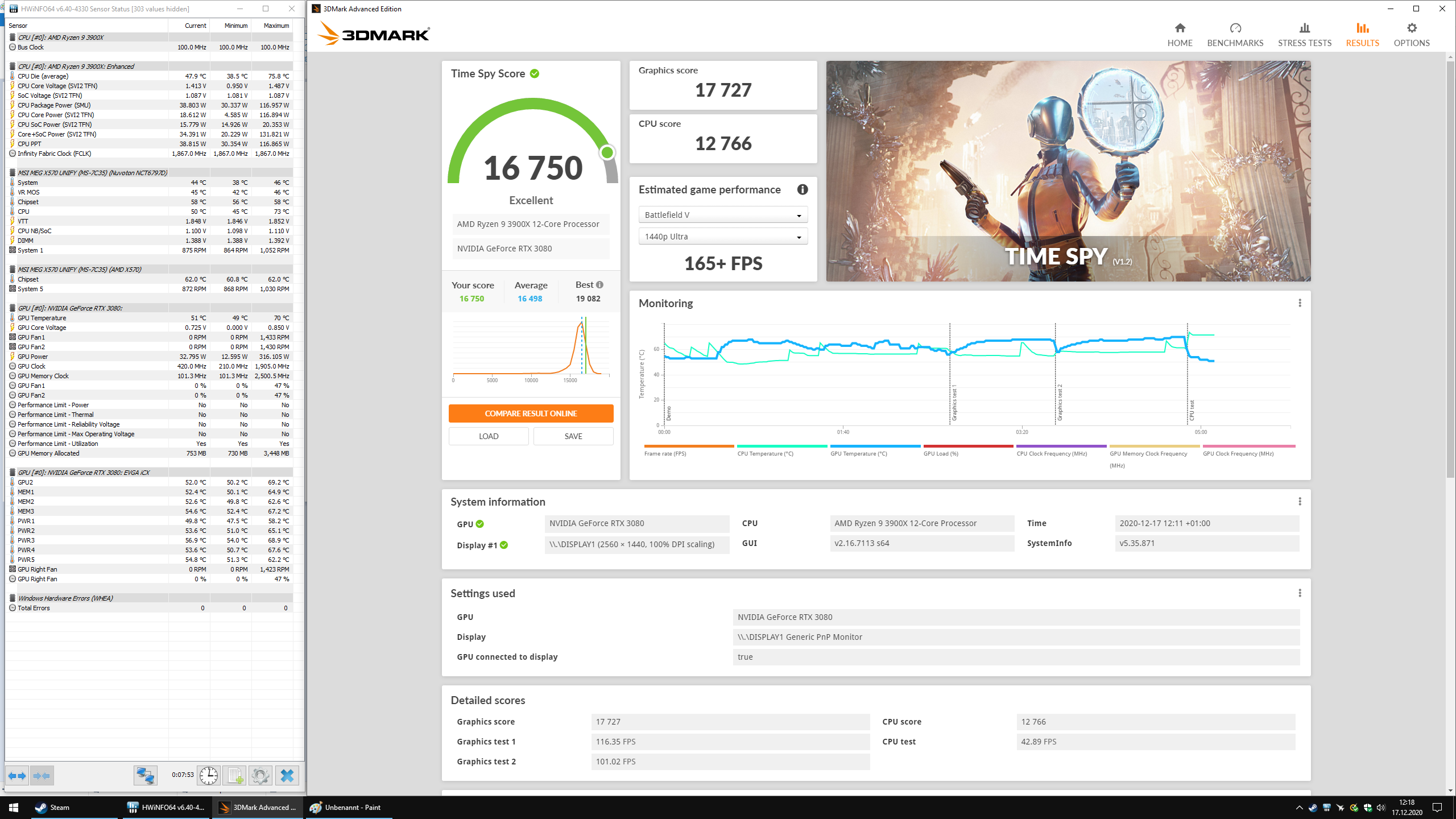Reset min/max values with clock icon

(208, 775)
